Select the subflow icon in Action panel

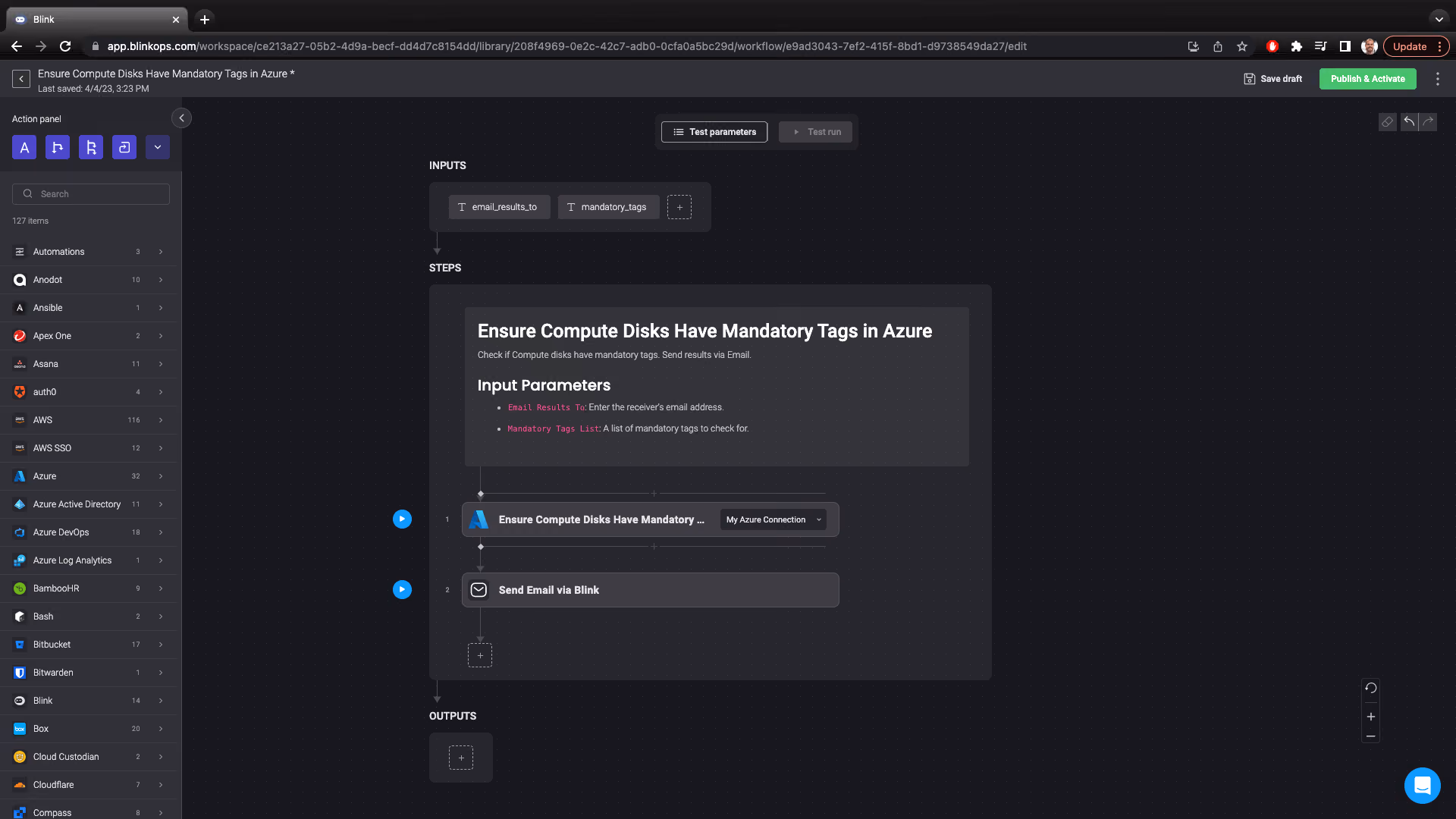(x=91, y=147)
